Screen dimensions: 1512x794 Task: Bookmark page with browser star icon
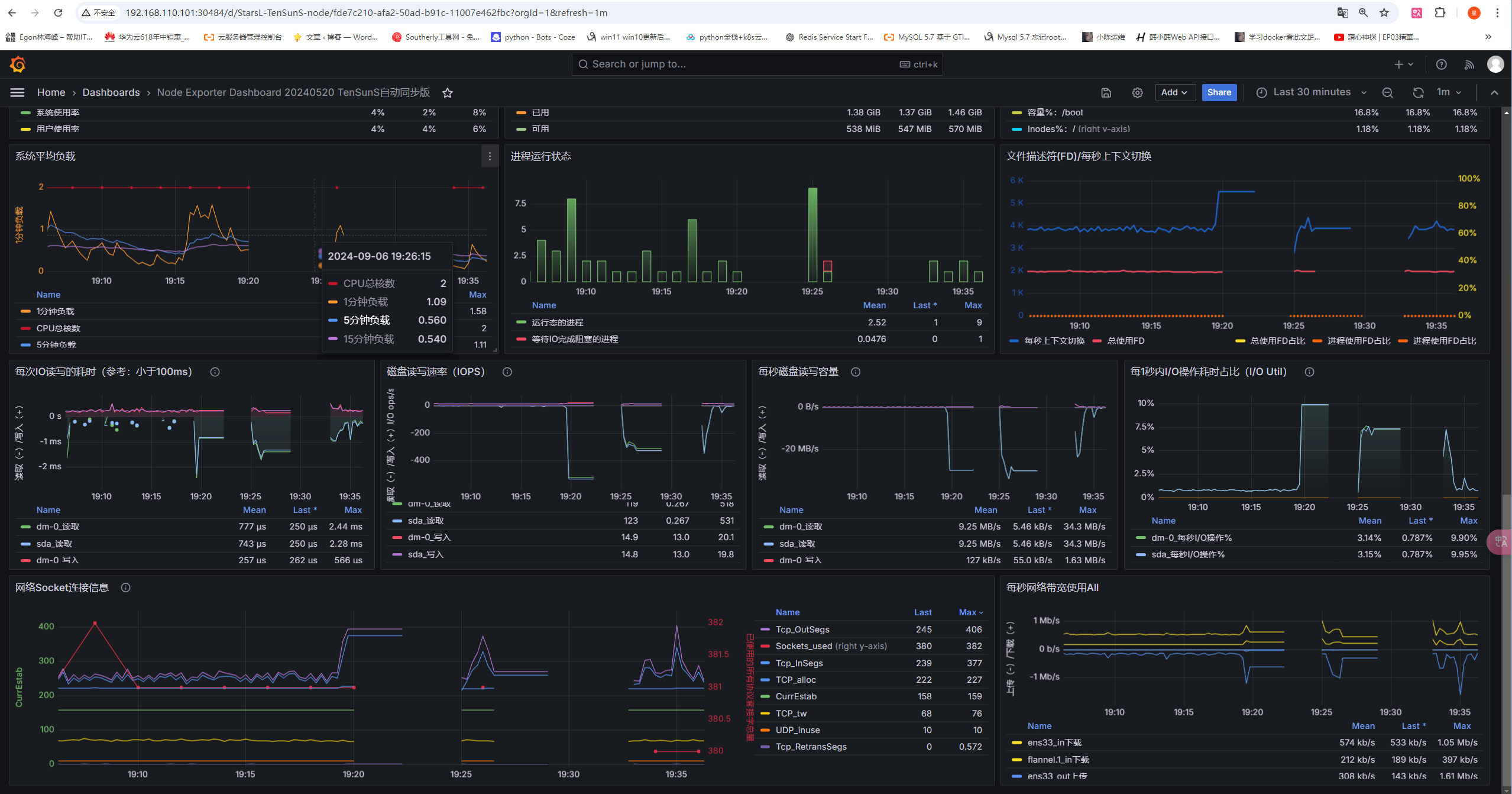click(x=1384, y=12)
